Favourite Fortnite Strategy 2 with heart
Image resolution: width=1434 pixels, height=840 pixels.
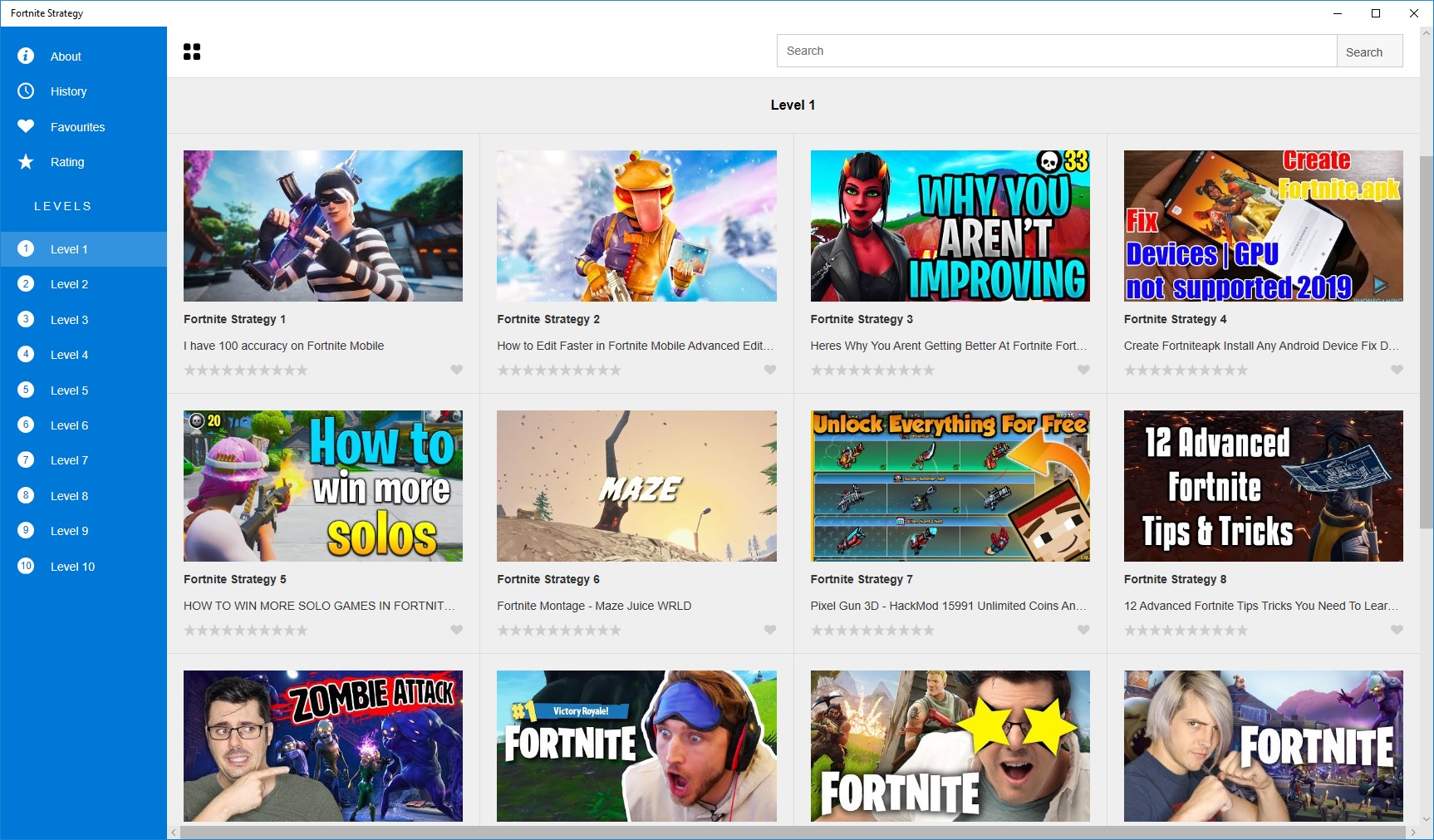[x=770, y=370]
